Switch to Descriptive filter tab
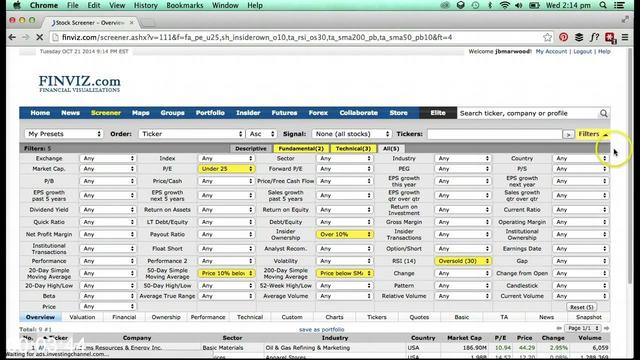This screenshot has height=360, width=640. point(251,149)
